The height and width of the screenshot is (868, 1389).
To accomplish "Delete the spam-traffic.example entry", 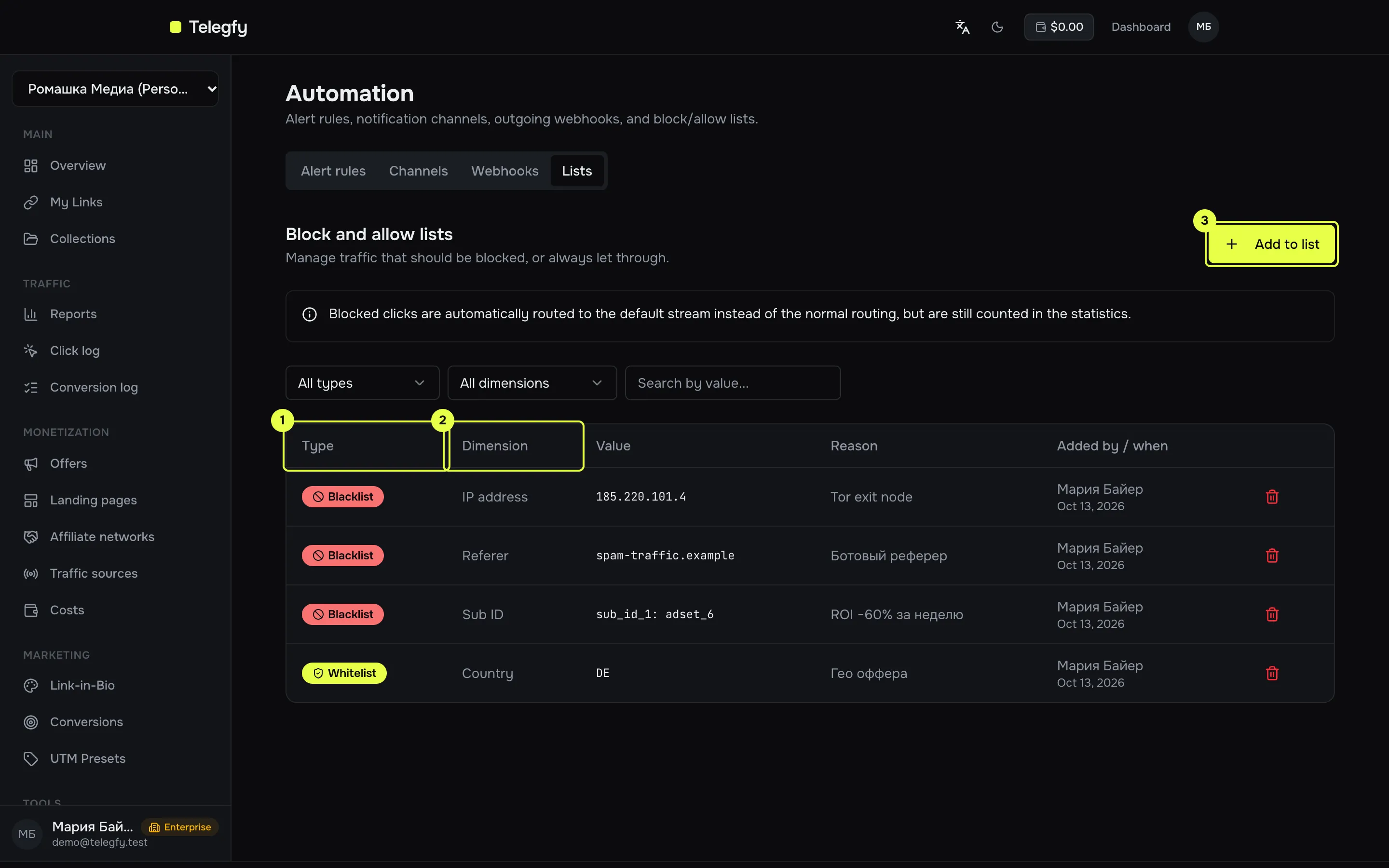I will (x=1272, y=556).
